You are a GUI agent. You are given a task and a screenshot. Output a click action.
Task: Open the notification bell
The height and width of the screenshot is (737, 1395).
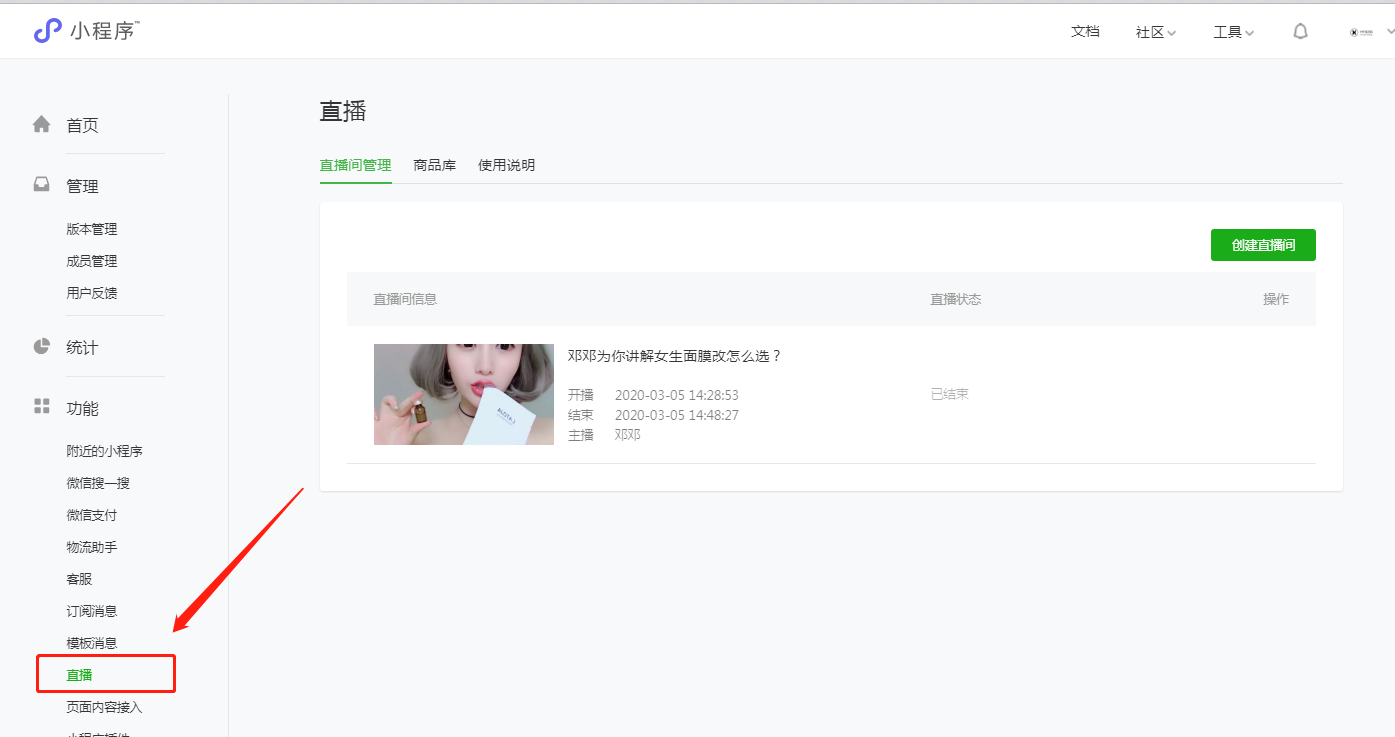click(x=1300, y=31)
